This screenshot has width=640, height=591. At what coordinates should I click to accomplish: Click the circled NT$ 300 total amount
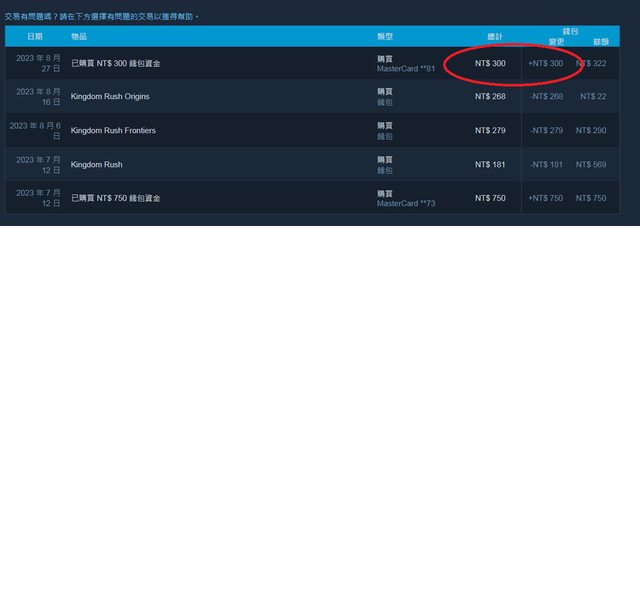pos(490,63)
